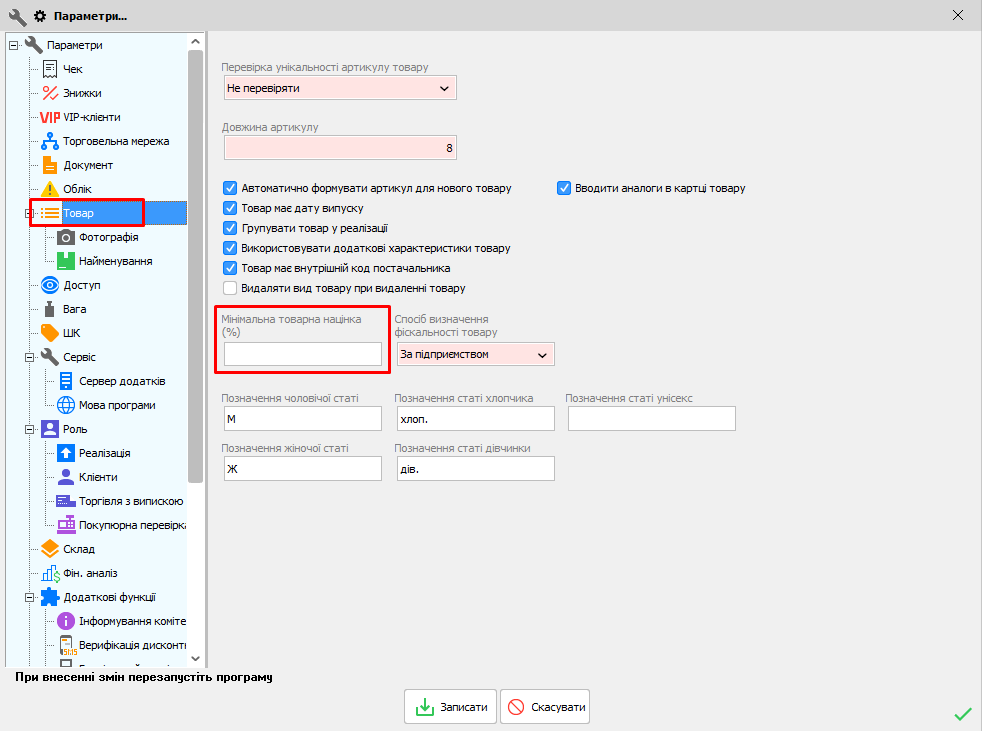
Task: Click the VIP icon for VIP-клієнти
Action: (50, 117)
